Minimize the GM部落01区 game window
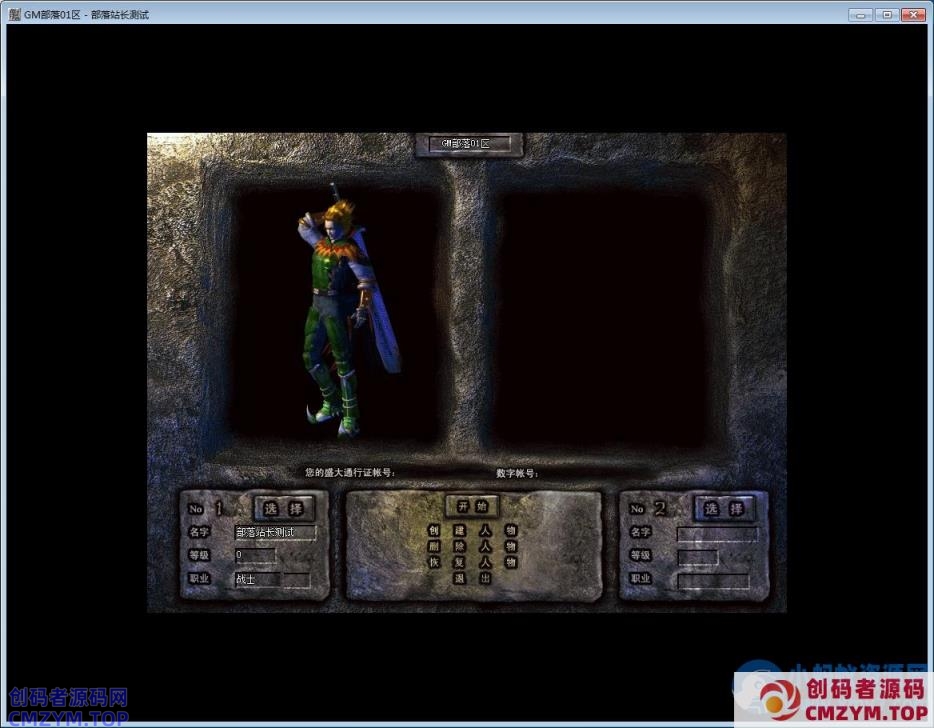The image size is (934, 728). 860,14
